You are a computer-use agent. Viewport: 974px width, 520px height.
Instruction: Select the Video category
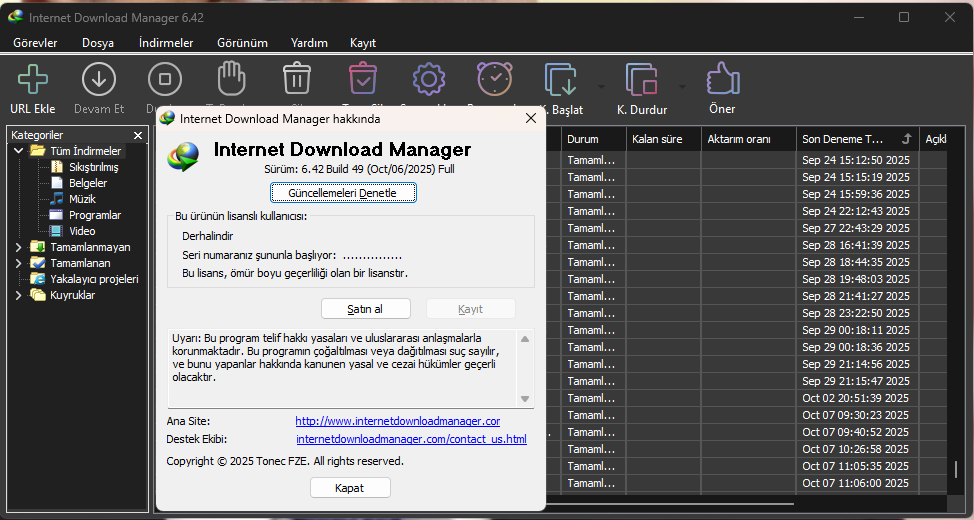[x=82, y=231]
